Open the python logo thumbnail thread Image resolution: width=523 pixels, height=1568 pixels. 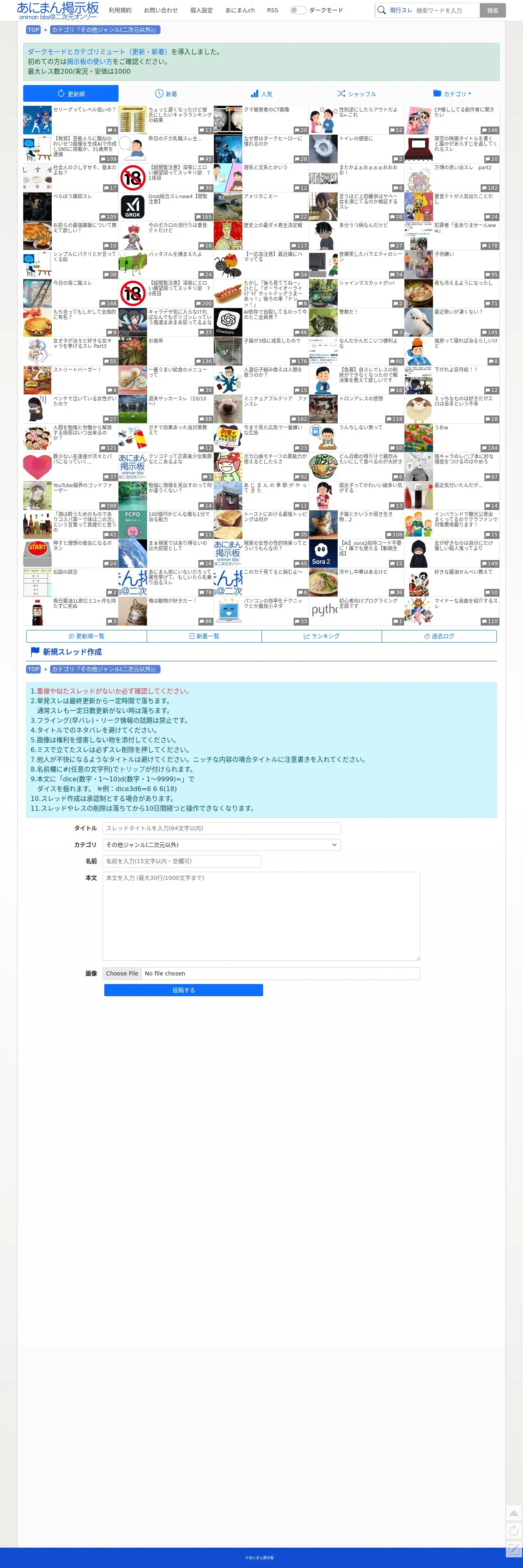pyautogui.click(x=323, y=612)
